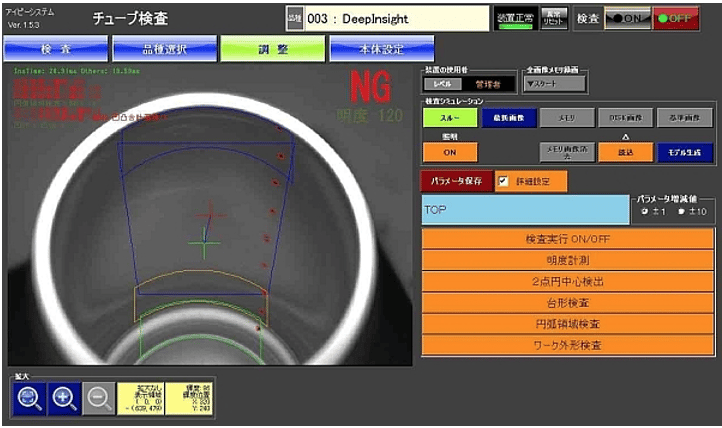Image resolution: width=722 pixels, height=428 pixels.
Task: Toggle the 詳細設定 checkbox
Action: pos(503,181)
